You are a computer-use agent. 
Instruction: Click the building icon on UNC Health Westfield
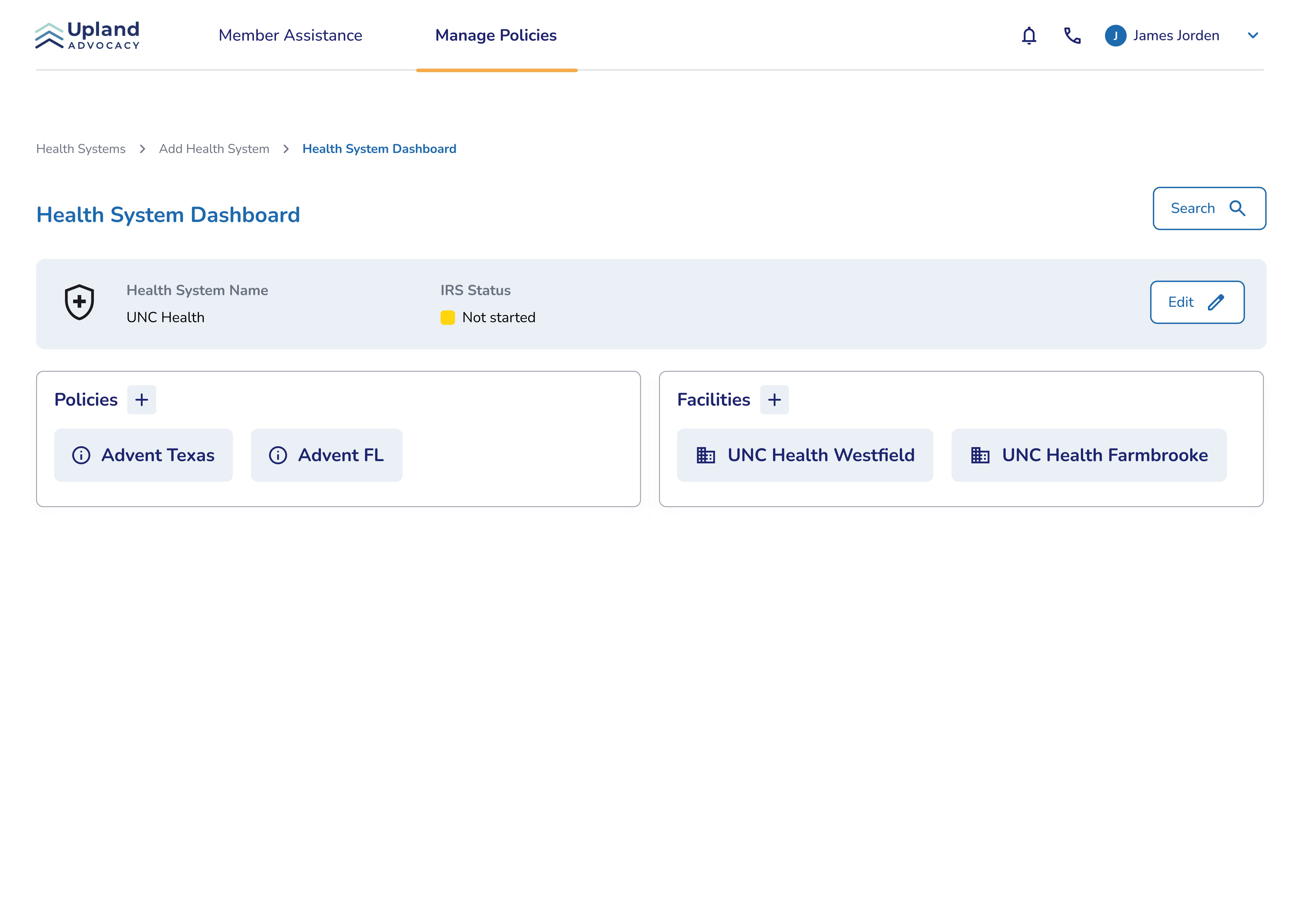[x=705, y=455]
